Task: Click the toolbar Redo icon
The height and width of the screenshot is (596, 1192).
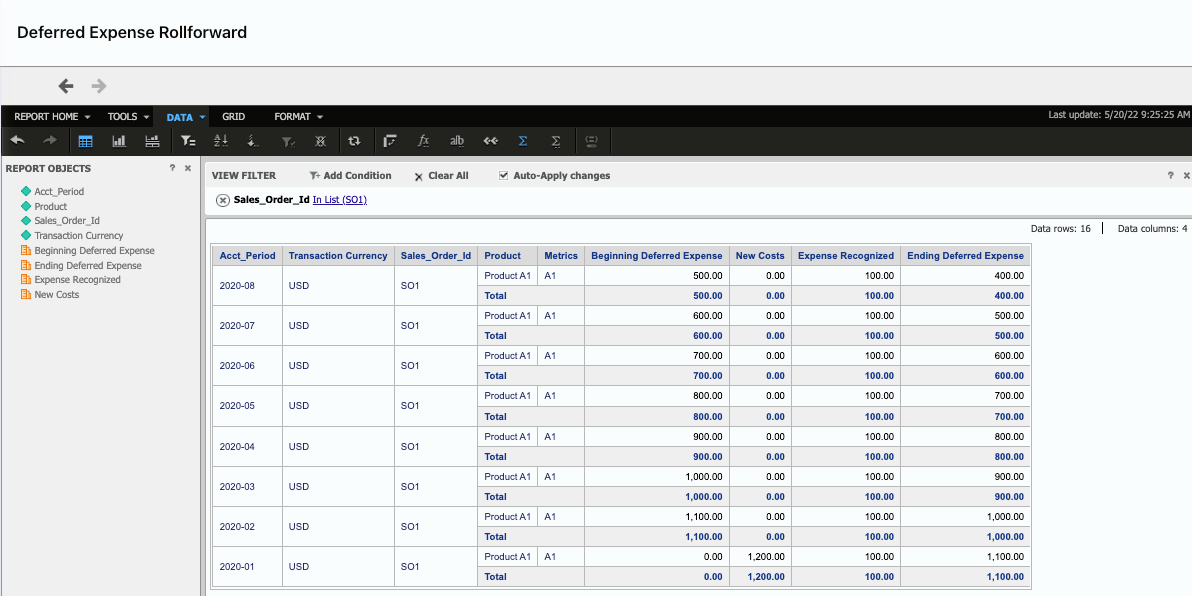Action: [49, 141]
